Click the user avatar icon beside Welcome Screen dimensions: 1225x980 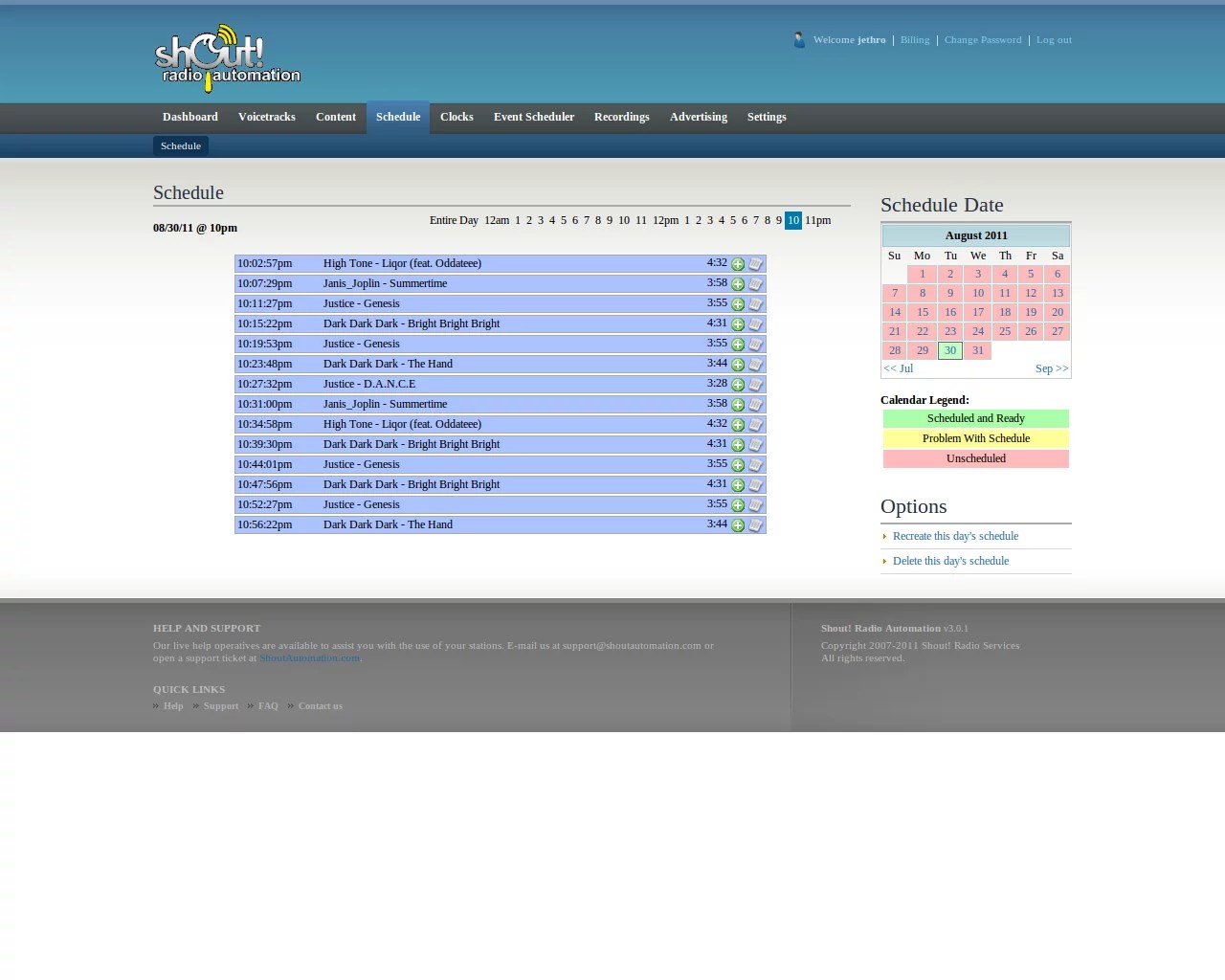point(799,40)
